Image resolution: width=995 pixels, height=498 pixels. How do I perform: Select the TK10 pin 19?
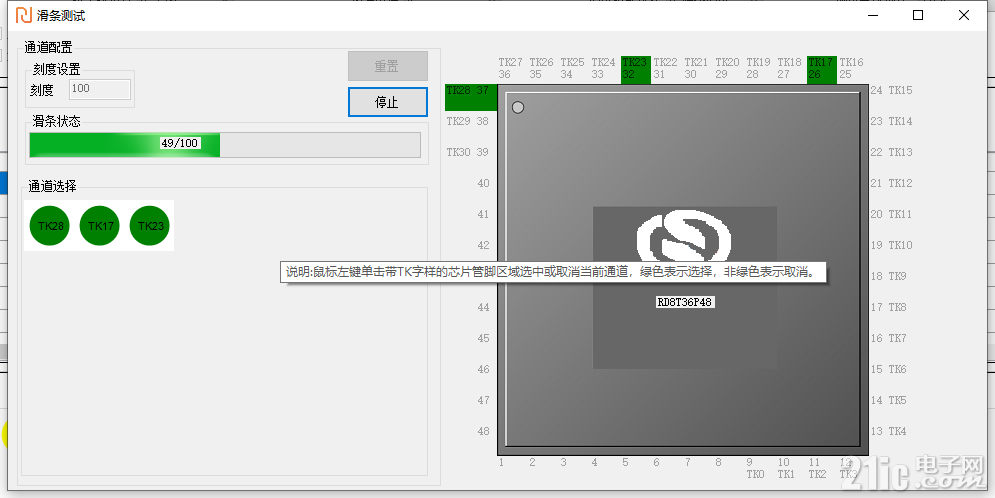(x=892, y=245)
